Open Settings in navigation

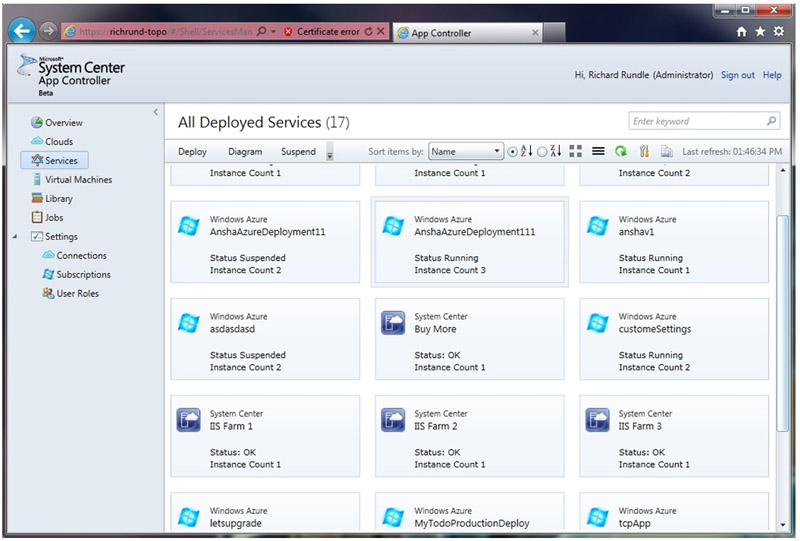(55, 236)
